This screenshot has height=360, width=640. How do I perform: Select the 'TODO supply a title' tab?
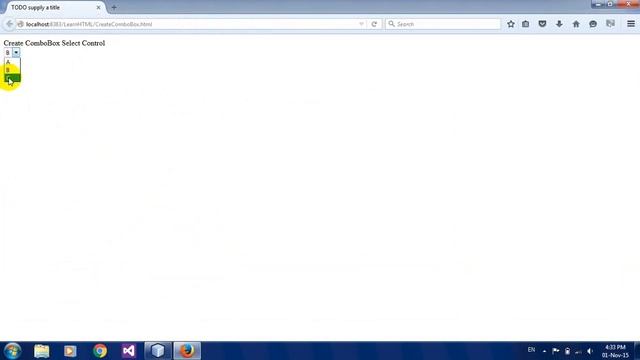point(54,7)
